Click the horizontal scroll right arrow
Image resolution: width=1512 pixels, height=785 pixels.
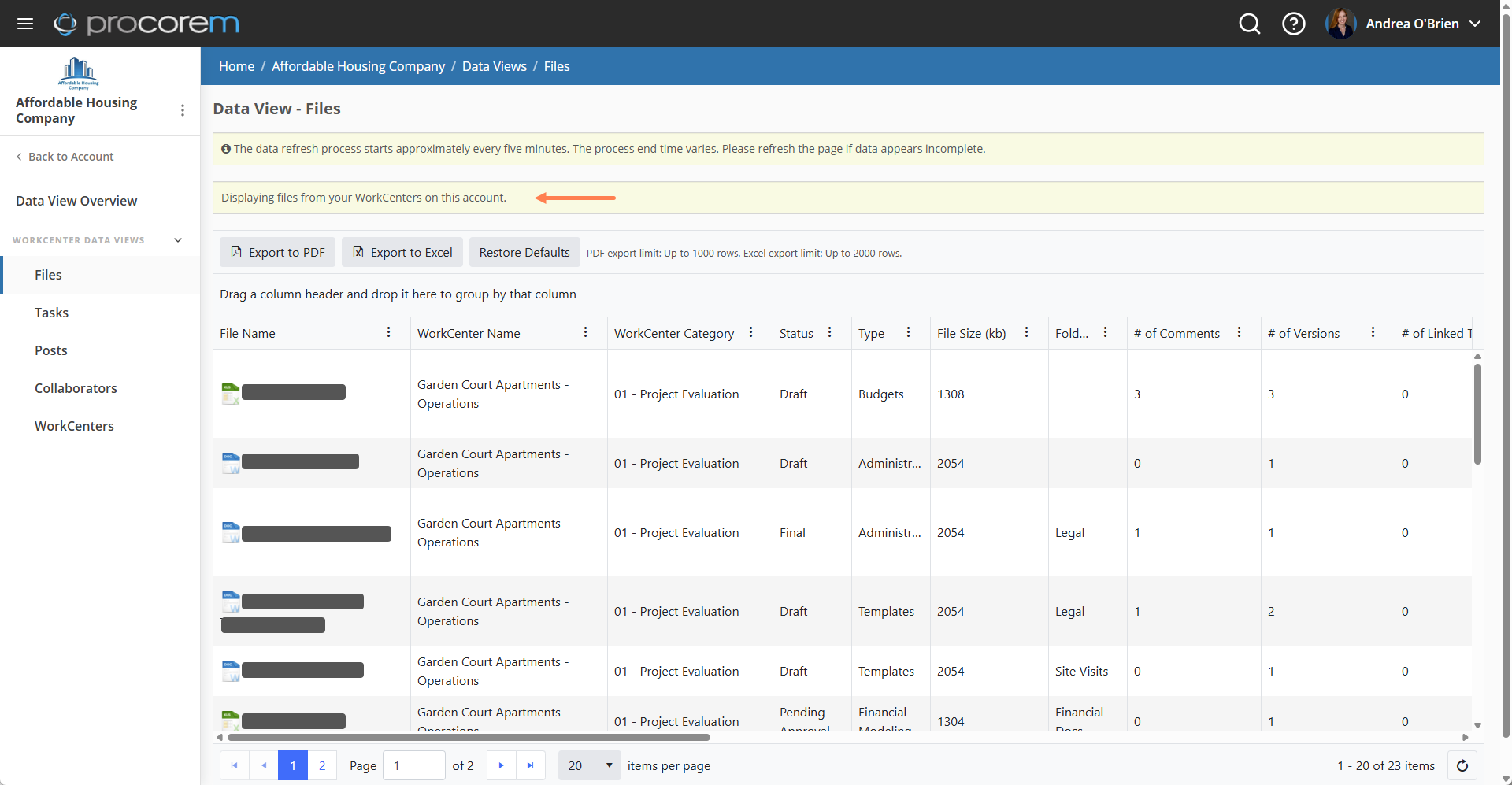point(1465,738)
